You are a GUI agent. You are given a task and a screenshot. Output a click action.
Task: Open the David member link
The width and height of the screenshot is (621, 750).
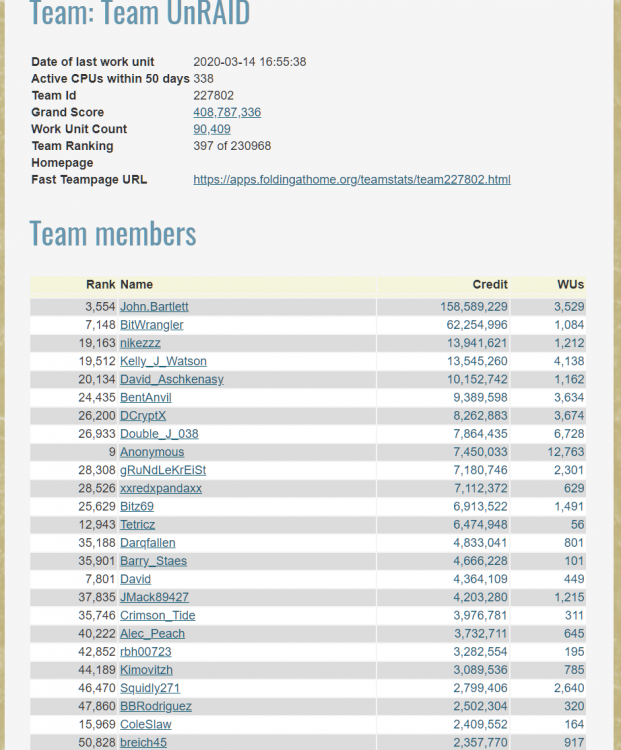[x=135, y=579]
